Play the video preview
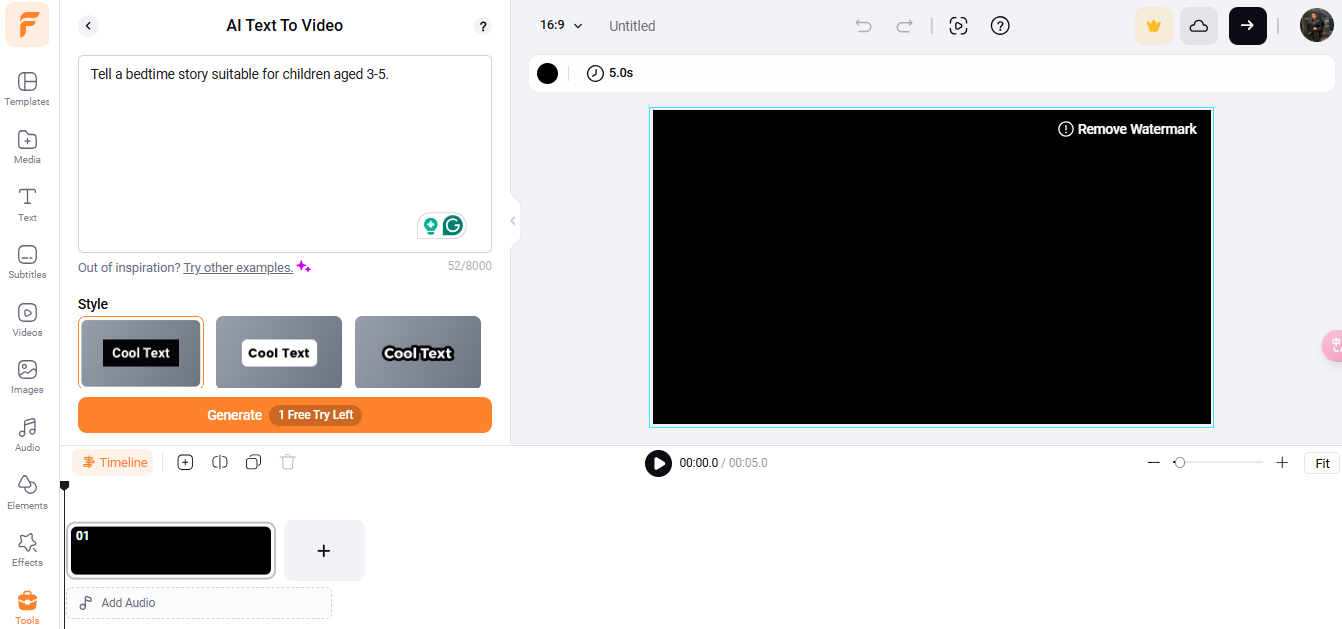This screenshot has width=1342, height=629. [658, 463]
